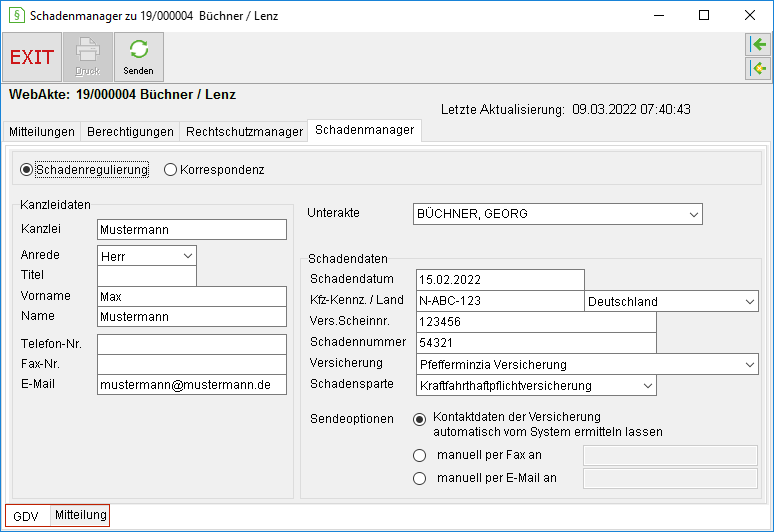Click the empty Fax-Nr. field

tap(192, 365)
